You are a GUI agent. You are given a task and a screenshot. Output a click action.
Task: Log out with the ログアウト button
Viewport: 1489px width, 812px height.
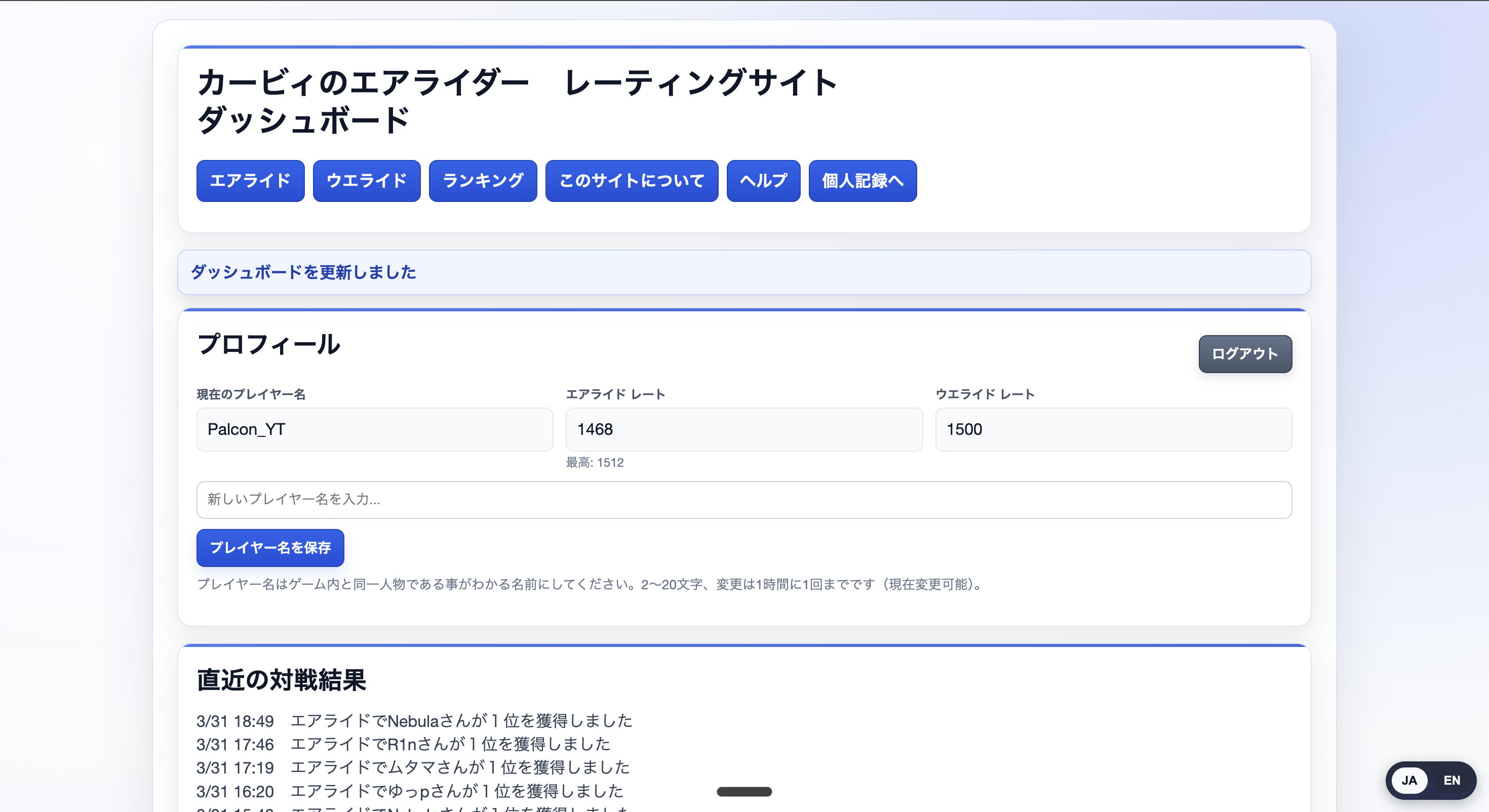click(x=1244, y=354)
